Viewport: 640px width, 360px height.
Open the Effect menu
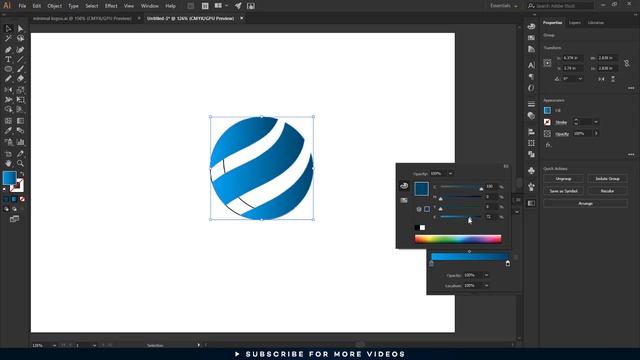[111, 6]
